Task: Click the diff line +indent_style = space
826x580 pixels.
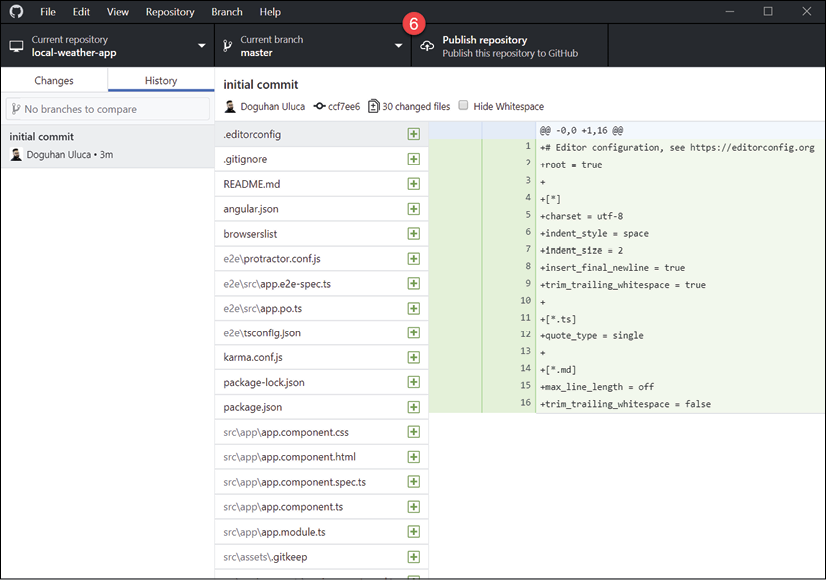Action: tap(594, 233)
